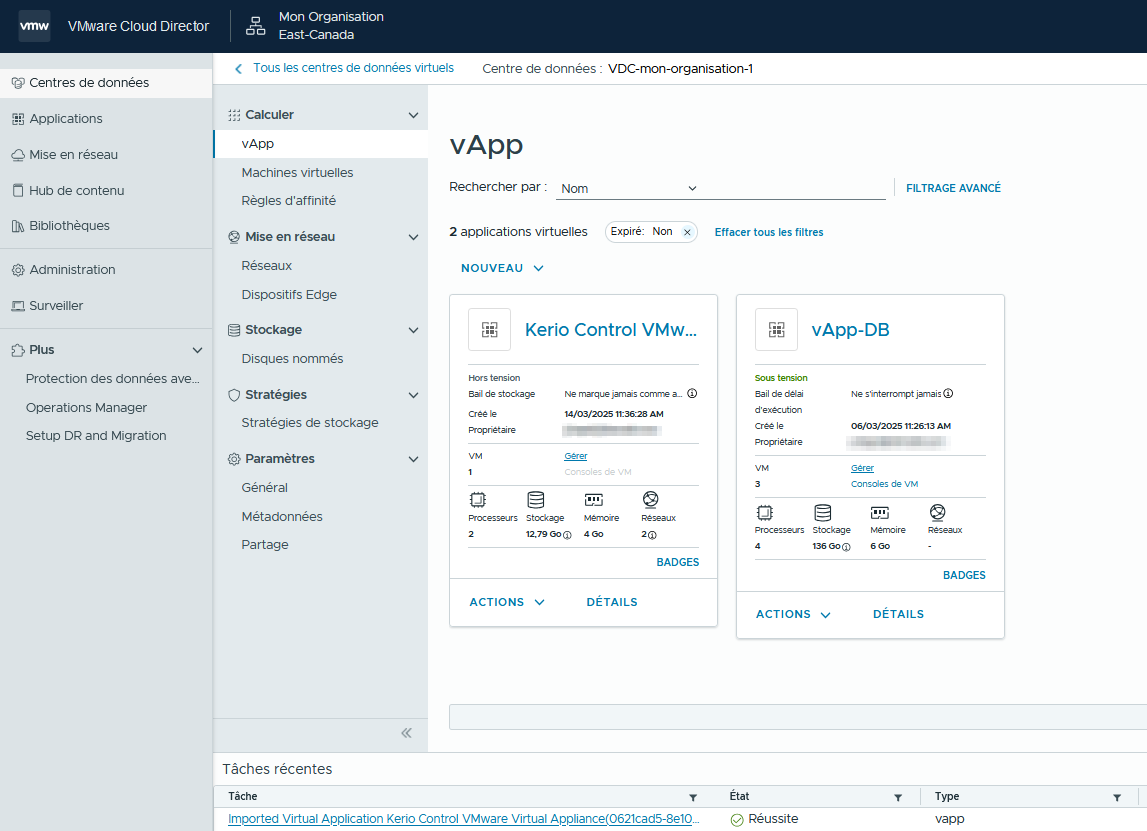Open the organisation hierarchy icon
1147x831 pixels.
(255, 26)
